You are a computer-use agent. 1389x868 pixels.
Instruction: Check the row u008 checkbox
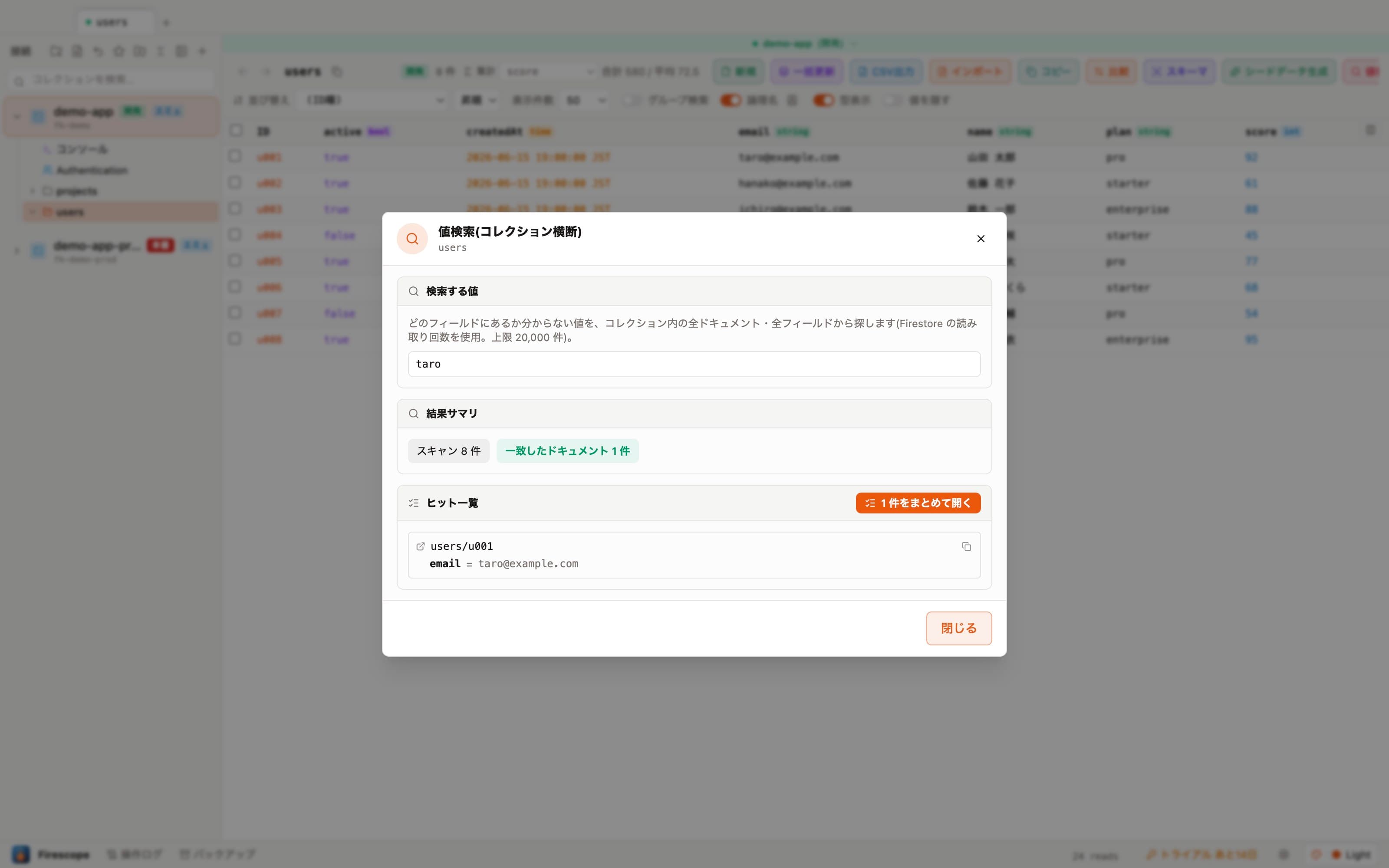pos(234,339)
